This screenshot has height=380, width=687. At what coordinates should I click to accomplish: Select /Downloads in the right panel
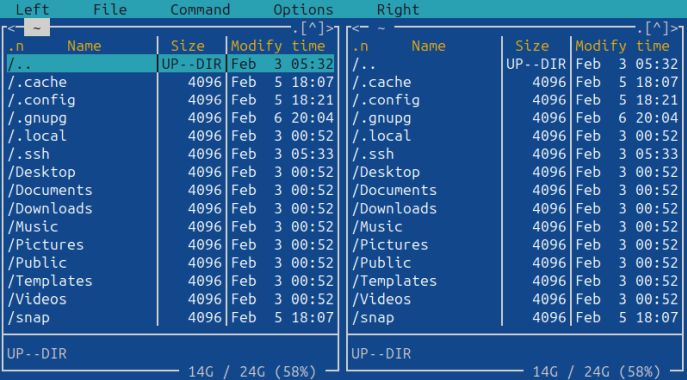515,209
